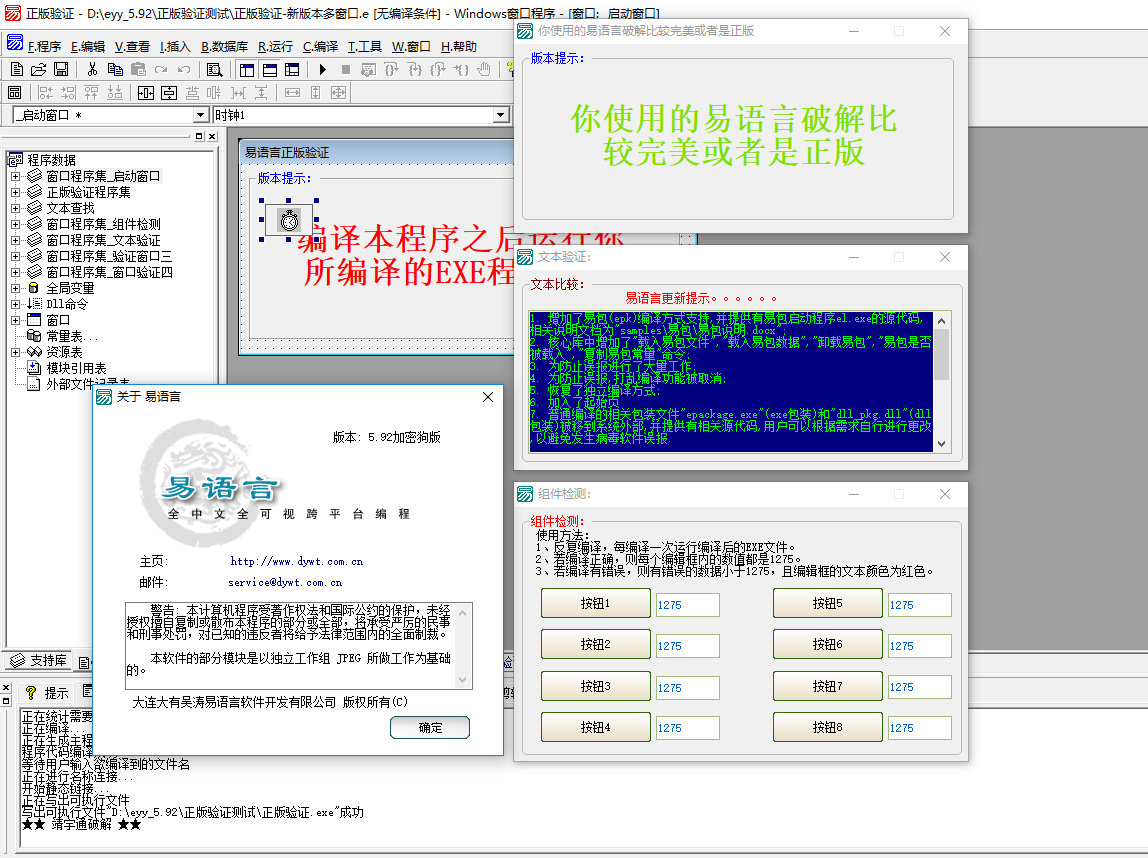Click the down arrow of the 文本验证 scrollbar
The width and height of the screenshot is (1148, 858).
click(942, 444)
